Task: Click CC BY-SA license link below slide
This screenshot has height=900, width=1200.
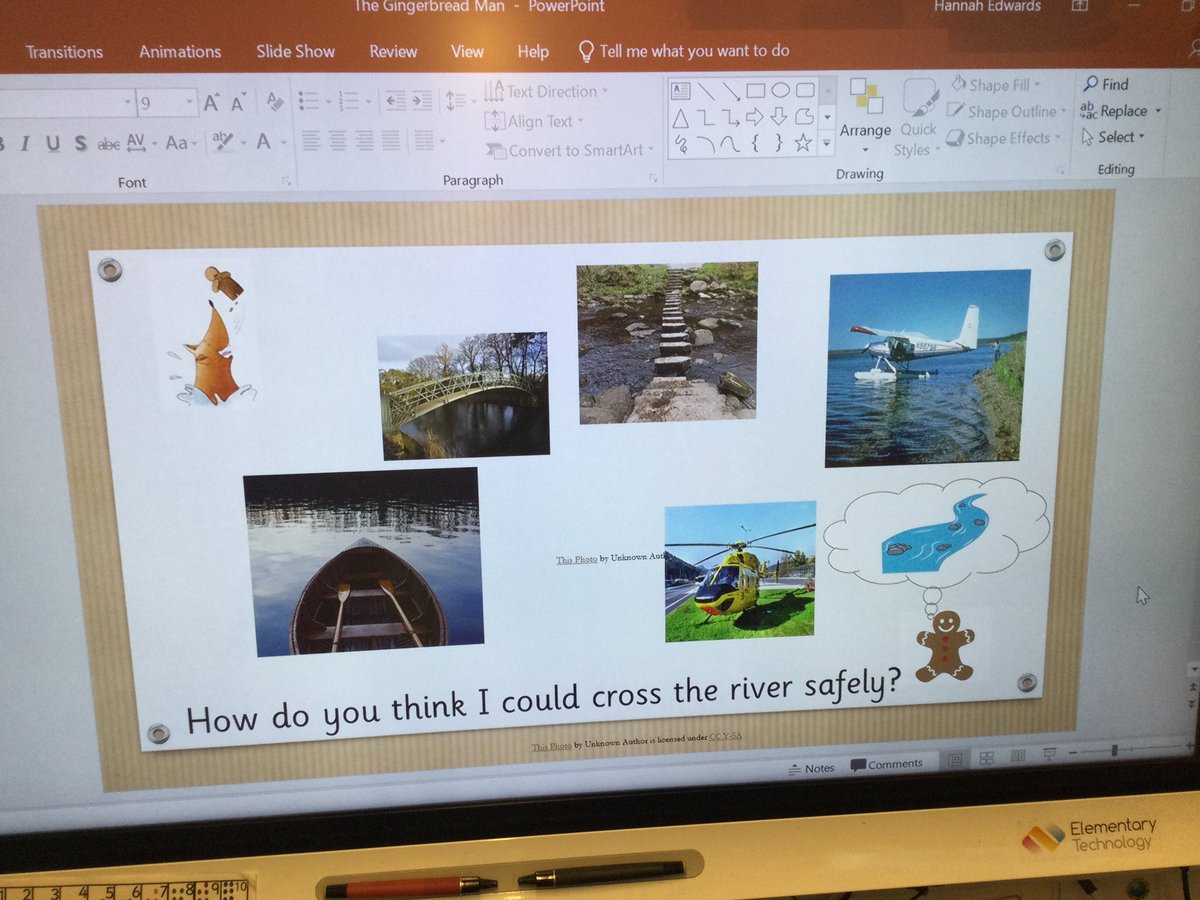Action: click(x=725, y=737)
